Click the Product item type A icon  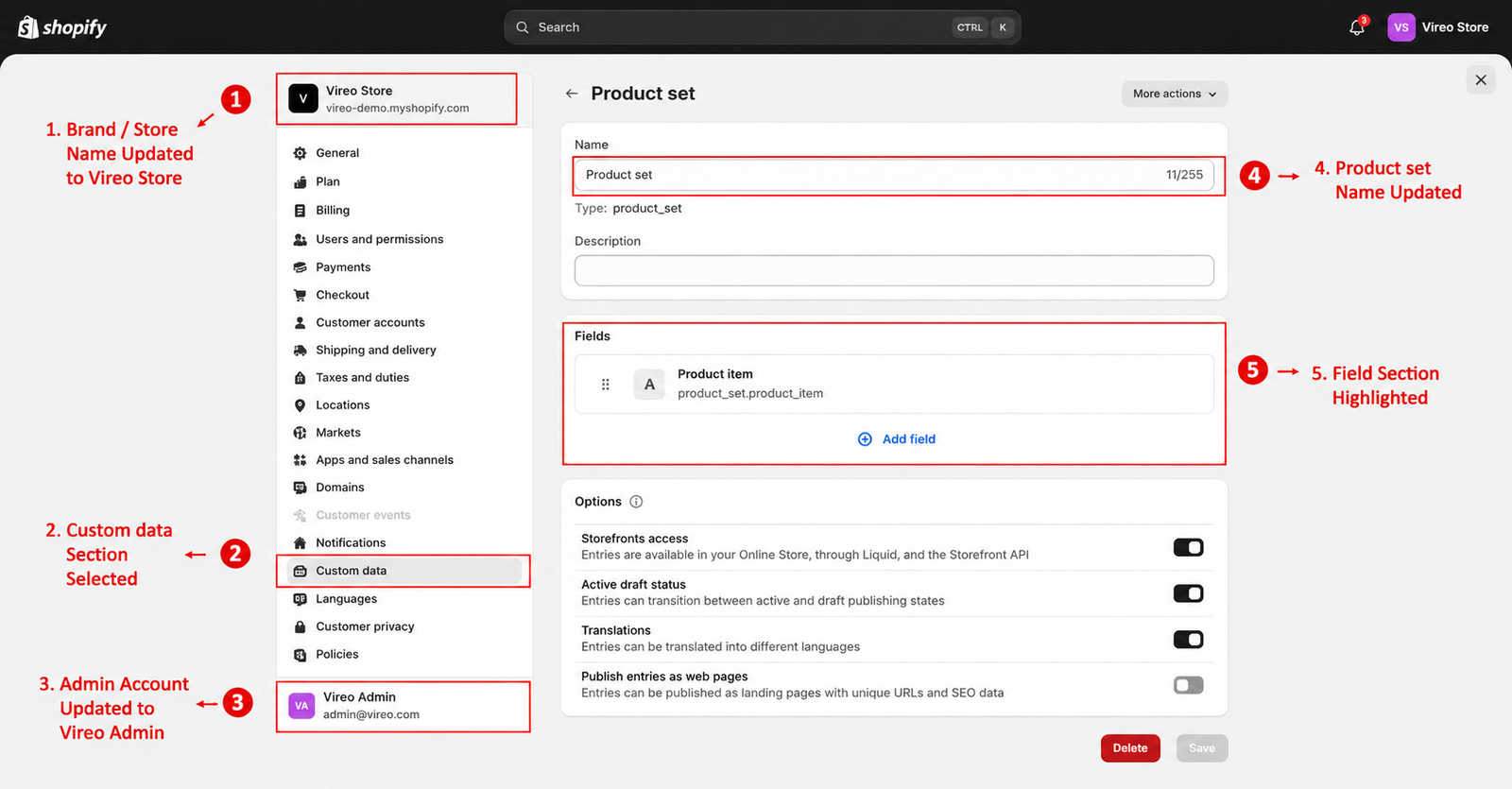coord(649,385)
